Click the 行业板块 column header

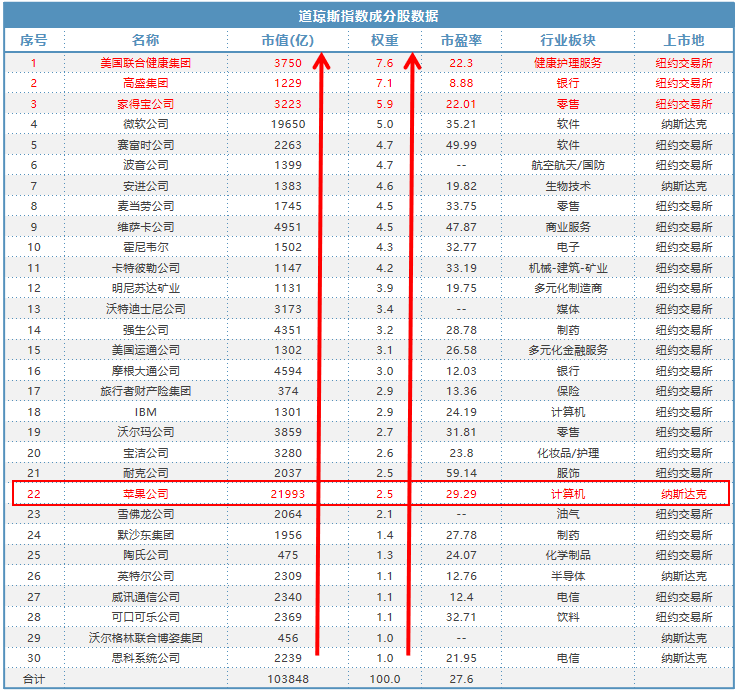(568, 40)
